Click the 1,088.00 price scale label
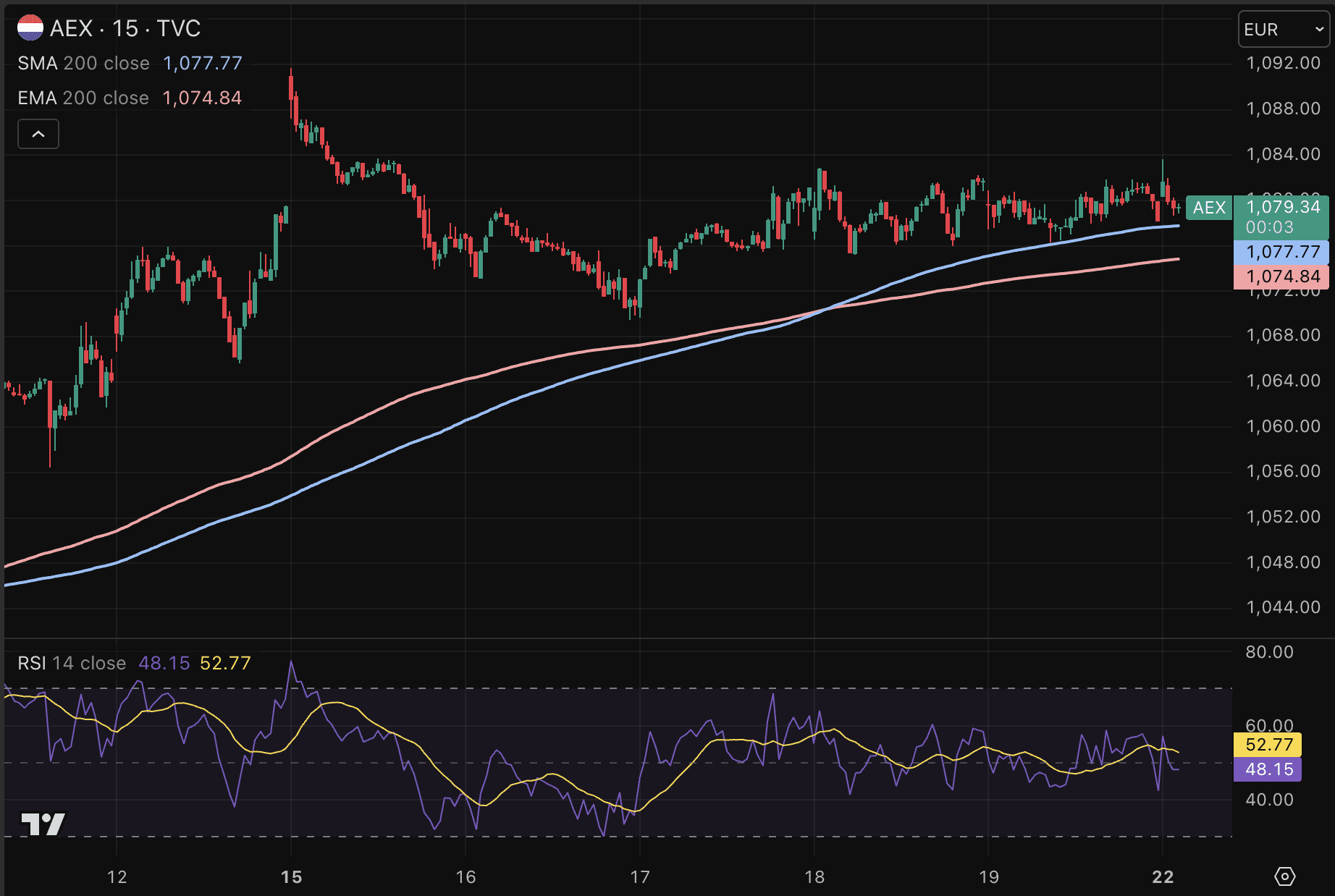Viewport: 1335px width, 896px height. (1283, 109)
